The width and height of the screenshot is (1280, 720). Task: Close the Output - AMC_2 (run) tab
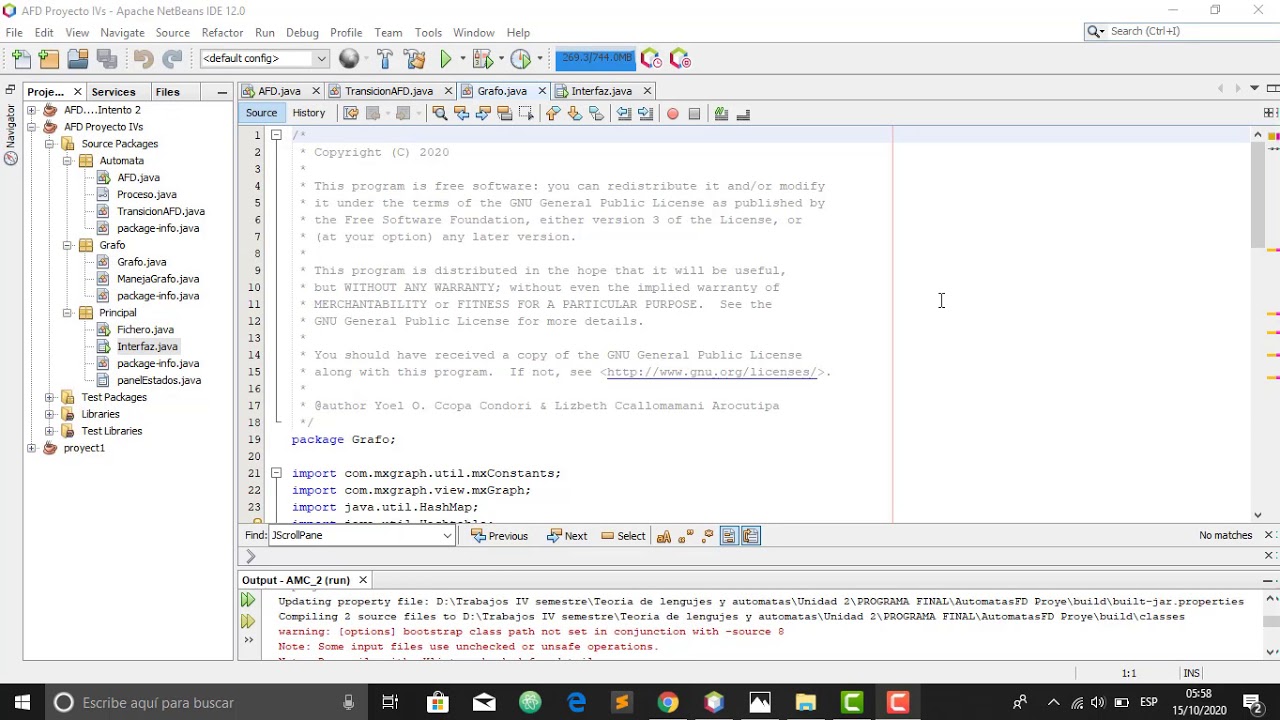pyautogui.click(x=363, y=580)
